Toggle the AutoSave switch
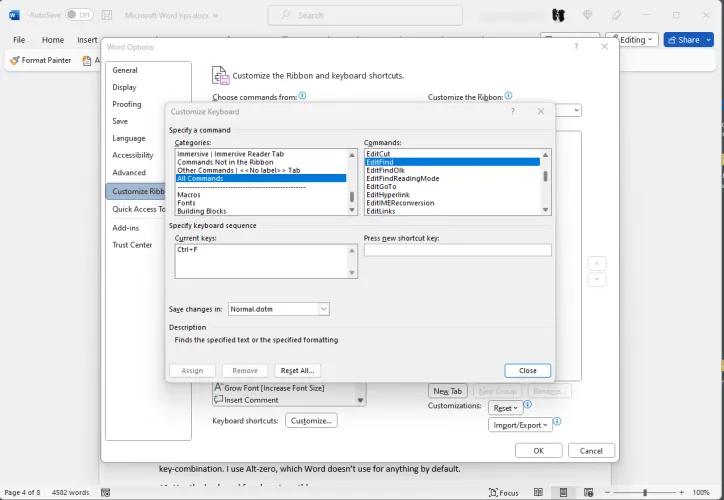Image resolution: width=724 pixels, height=500 pixels. pos(78,15)
